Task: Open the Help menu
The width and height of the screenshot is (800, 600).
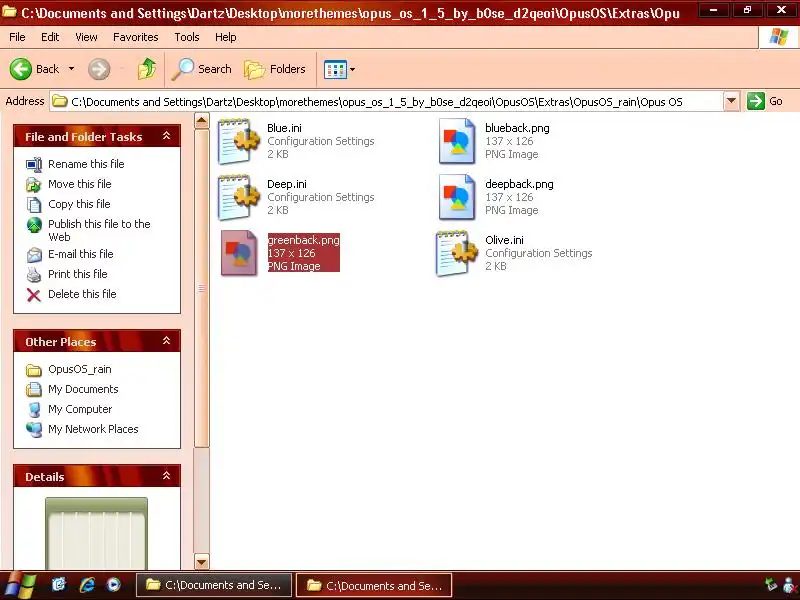Action: tap(226, 37)
